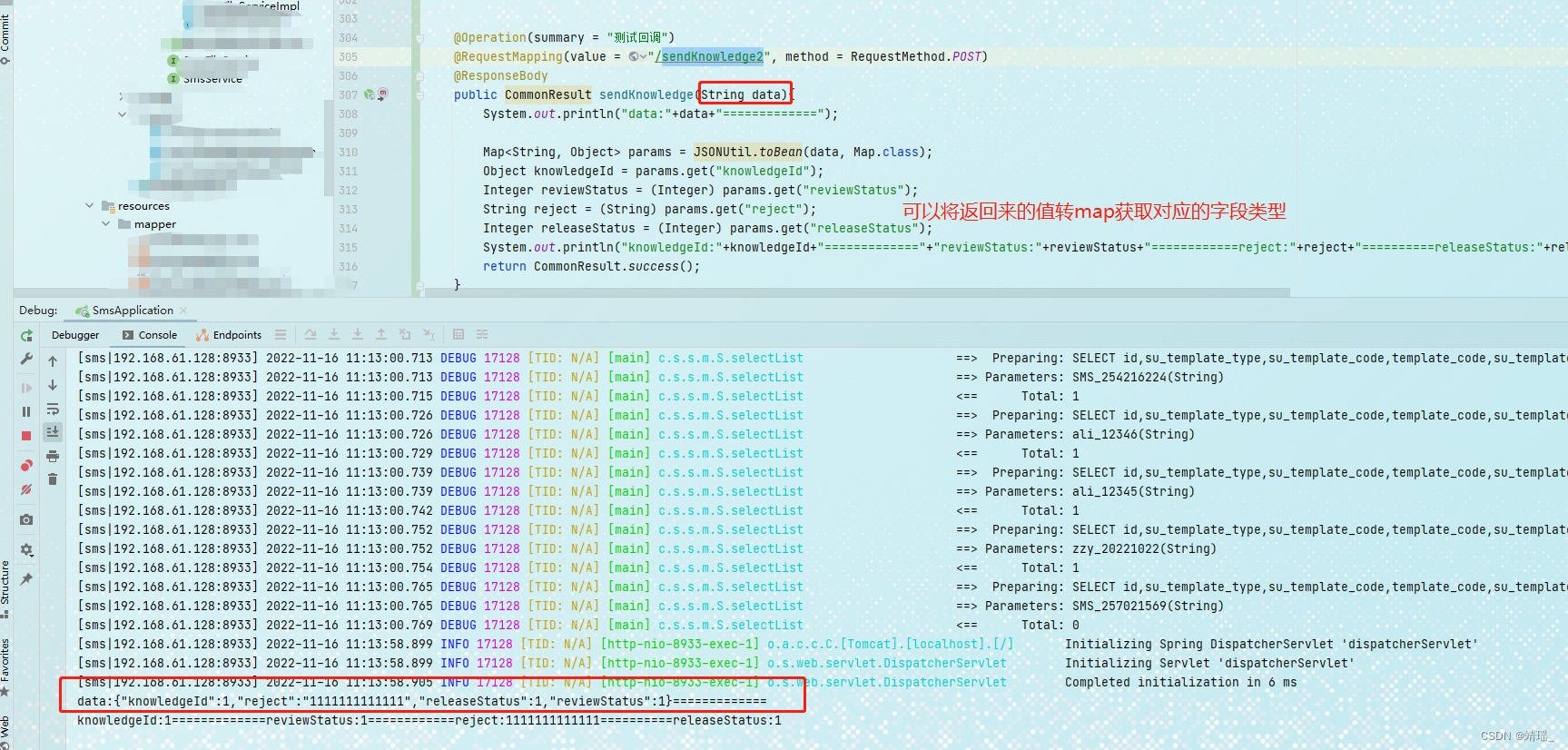Open the SmsService interface file

pos(205,79)
